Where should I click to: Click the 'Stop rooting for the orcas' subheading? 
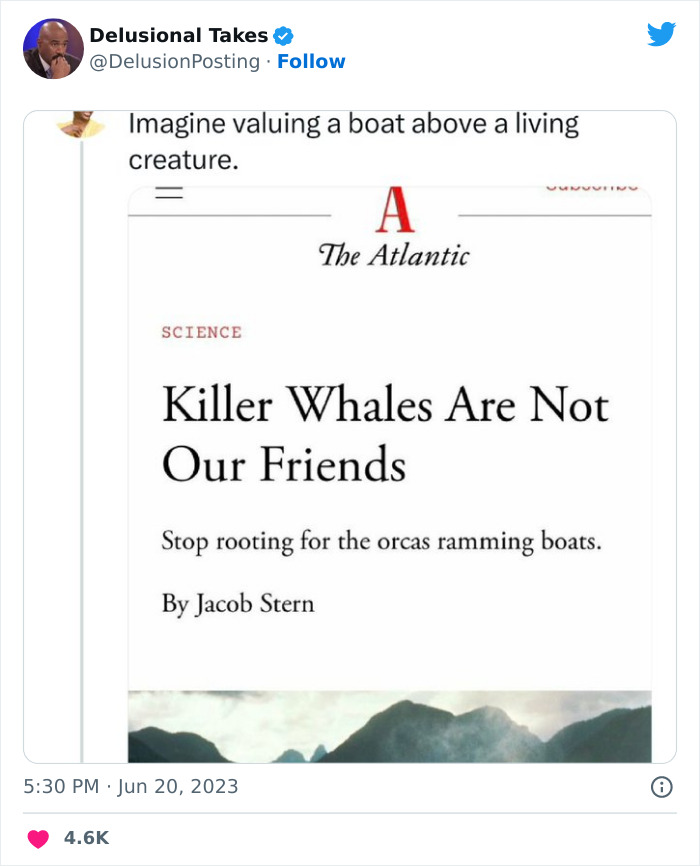(x=384, y=542)
